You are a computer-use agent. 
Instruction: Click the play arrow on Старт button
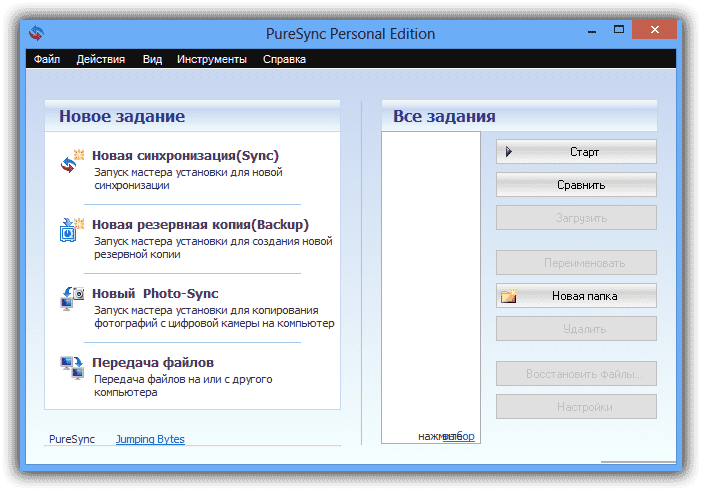(509, 152)
